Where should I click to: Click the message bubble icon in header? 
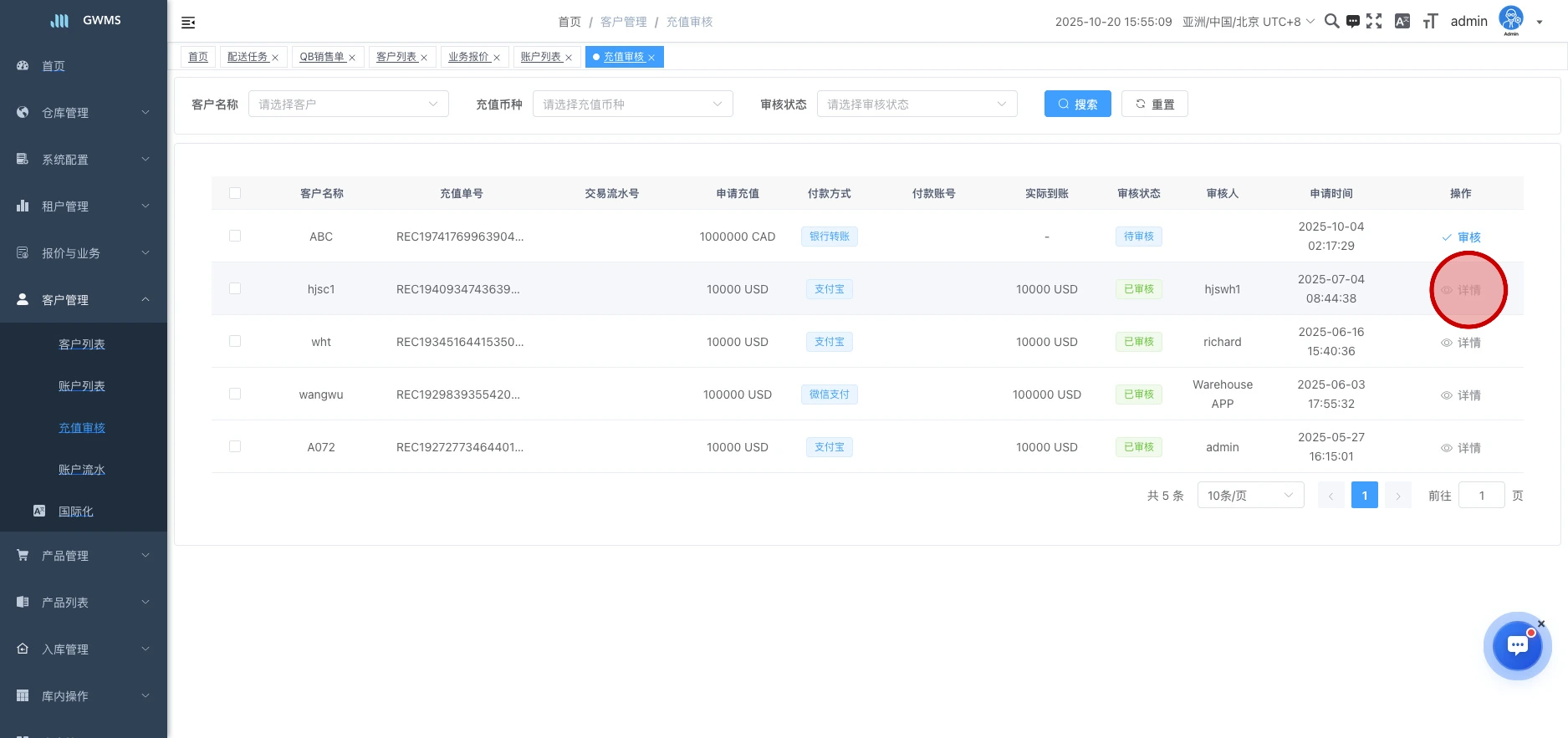click(x=1352, y=22)
